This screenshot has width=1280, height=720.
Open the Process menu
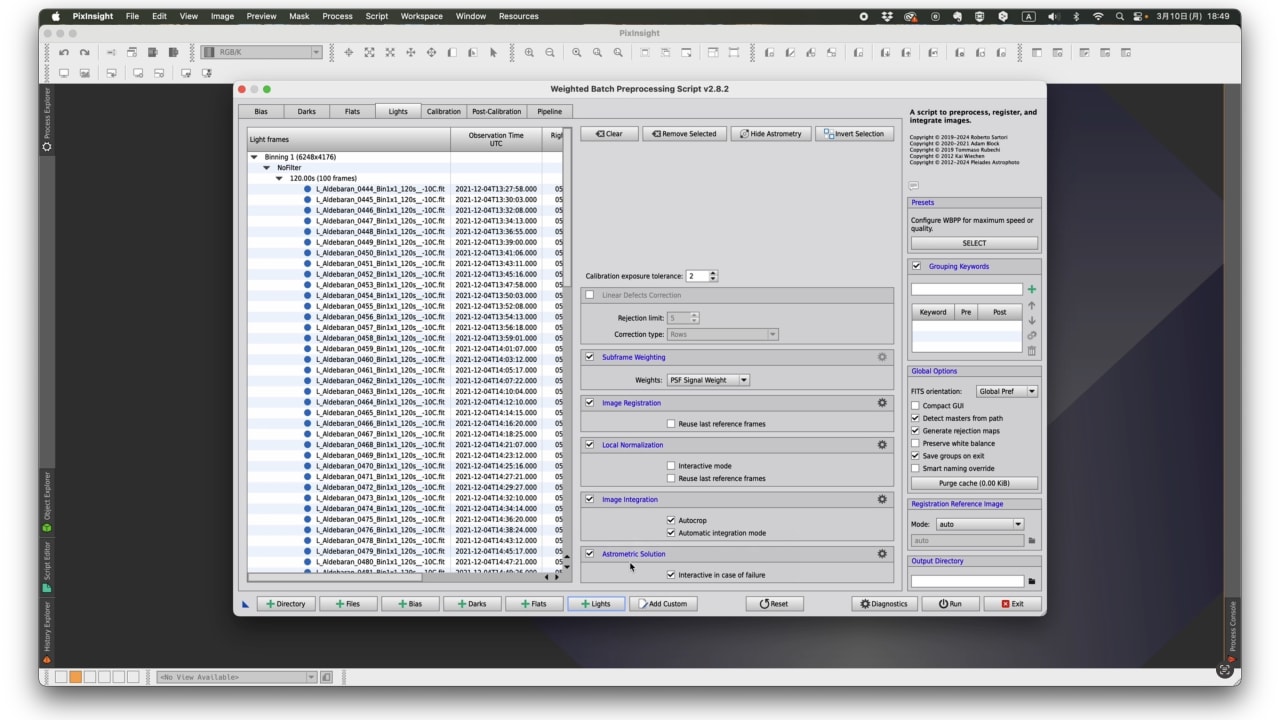click(337, 16)
